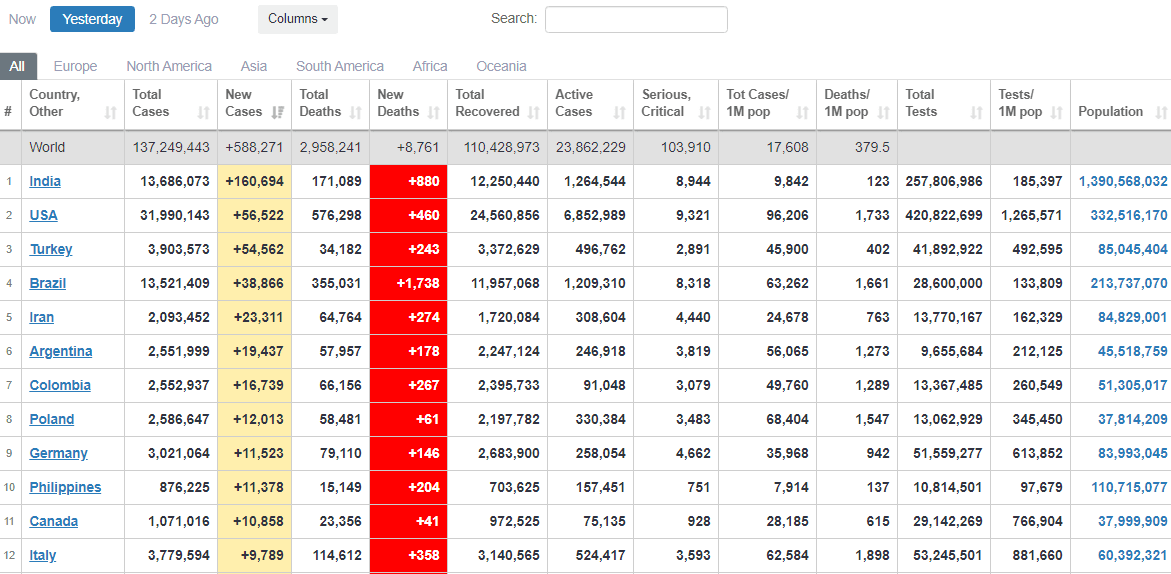The image size is (1171, 574).
Task: Sort by Total Cases column arrow icon
Action: pyautogui.click(x=204, y=112)
